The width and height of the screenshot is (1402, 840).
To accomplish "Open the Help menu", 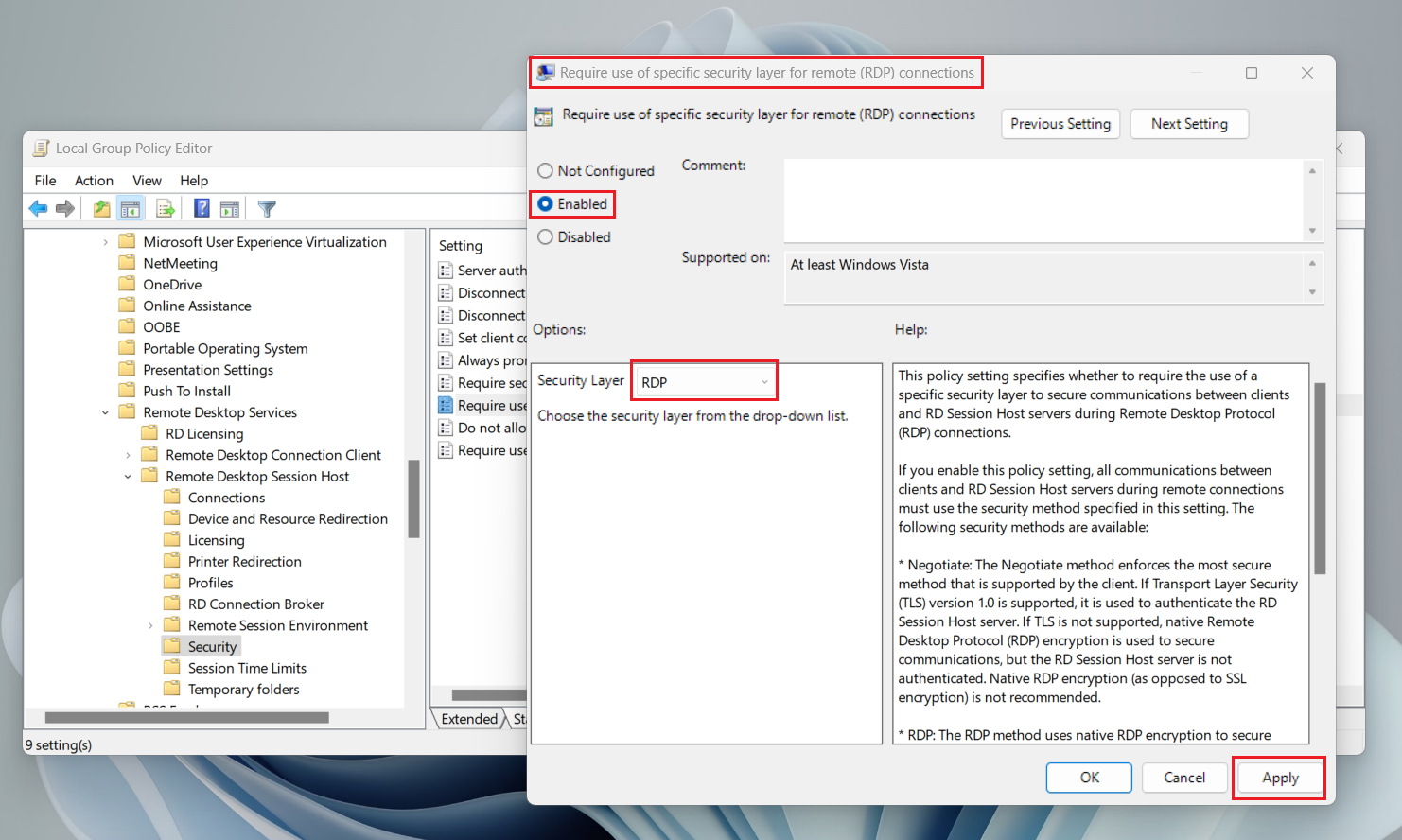I will [194, 181].
